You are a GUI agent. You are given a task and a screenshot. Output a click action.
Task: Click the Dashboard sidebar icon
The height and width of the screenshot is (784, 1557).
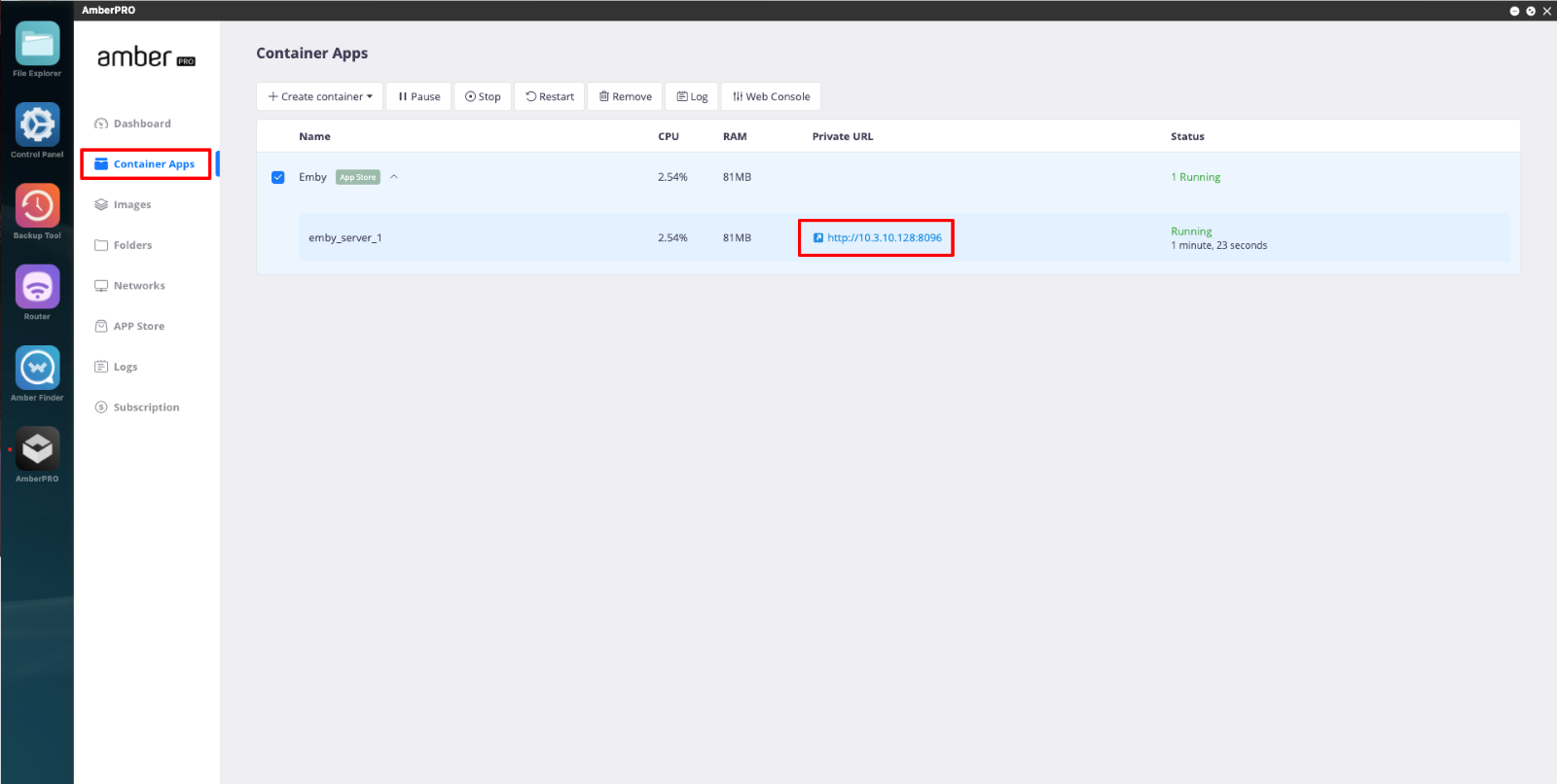(101, 124)
